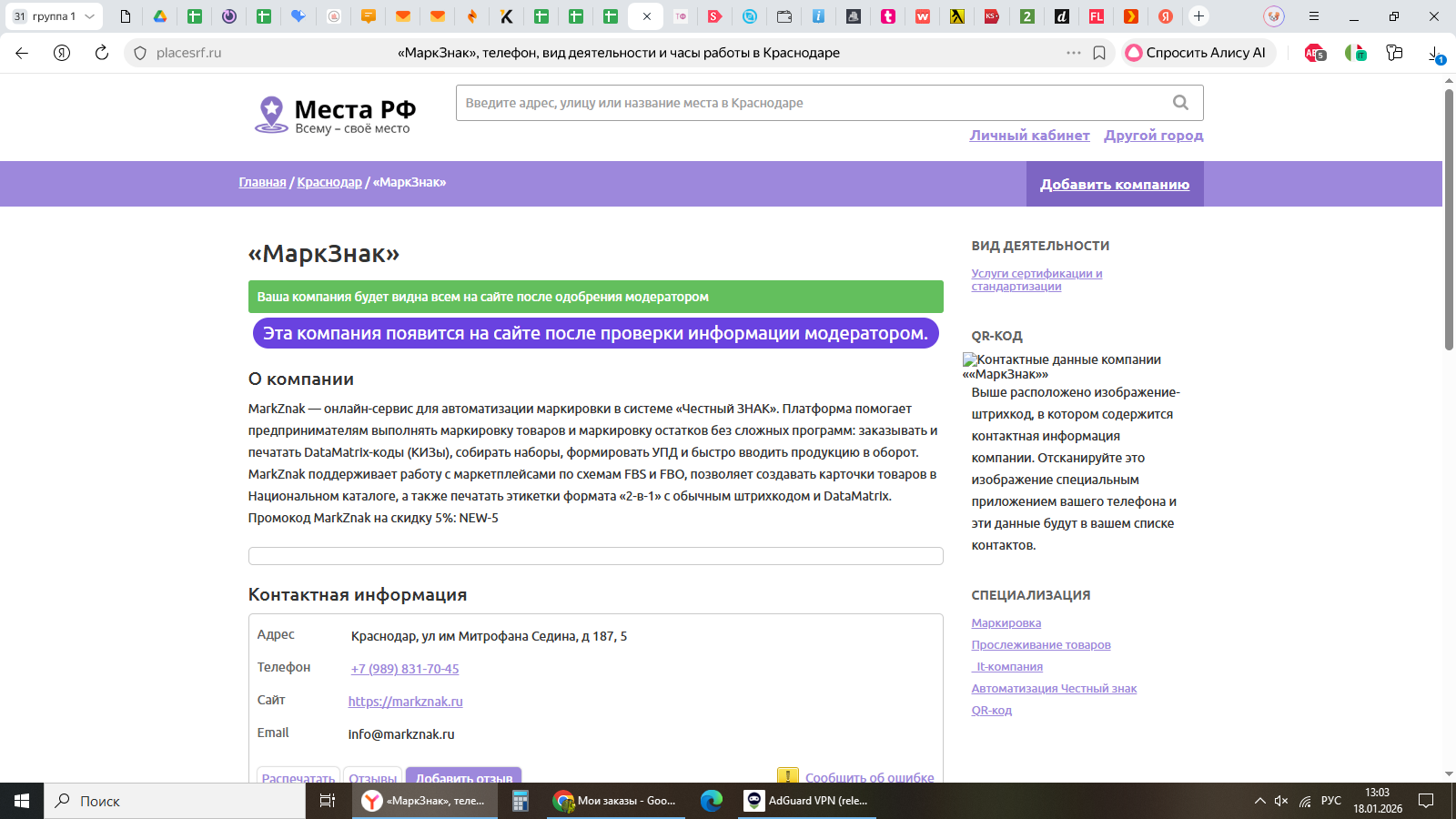Click 'Добавить отзыв' button
Screen dimensions: 1456x819
point(464,776)
